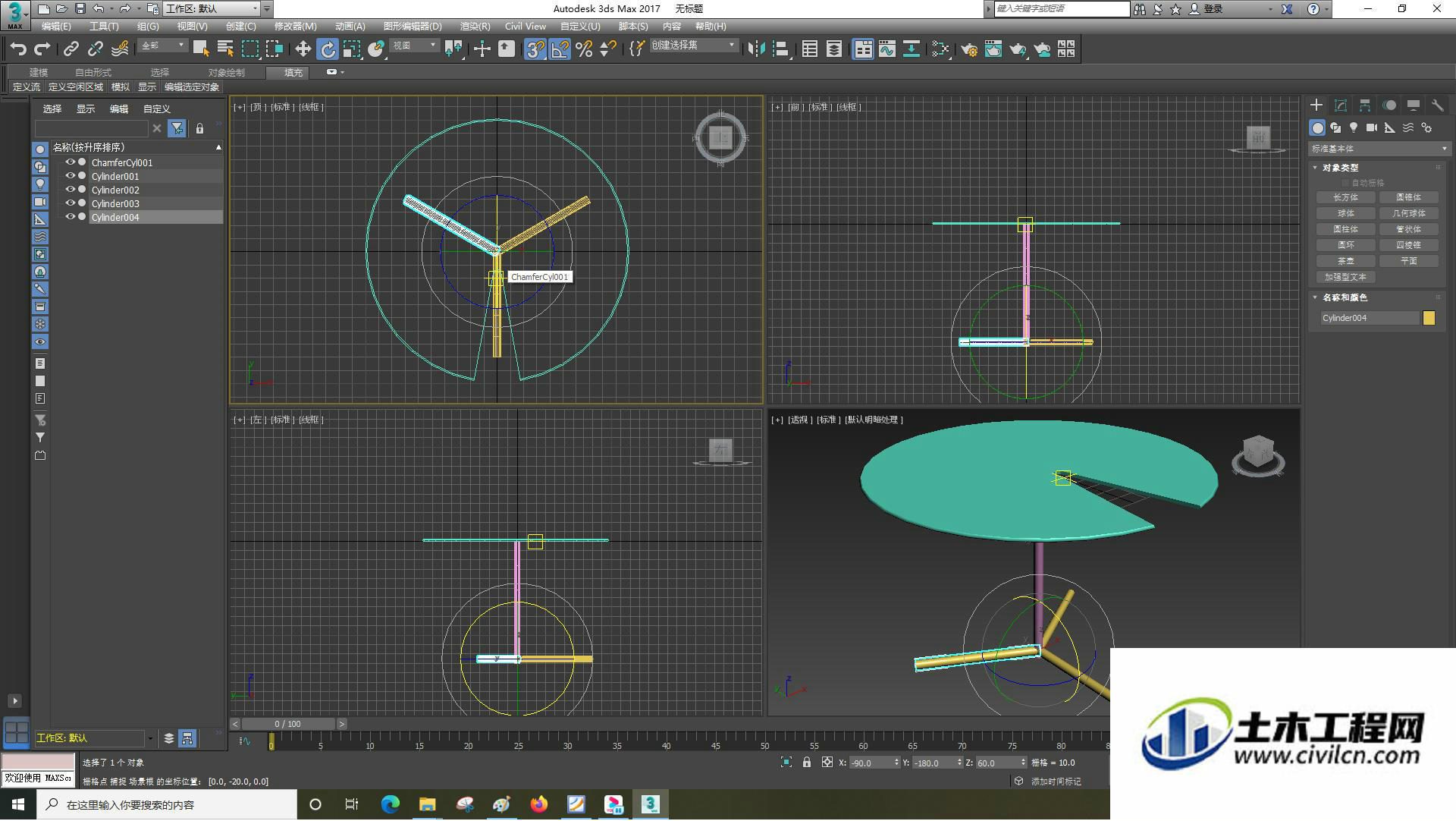The width and height of the screenshot is (1456, 821).
Task: Click the 加强型文本 button
Action: coord(1346,277)
